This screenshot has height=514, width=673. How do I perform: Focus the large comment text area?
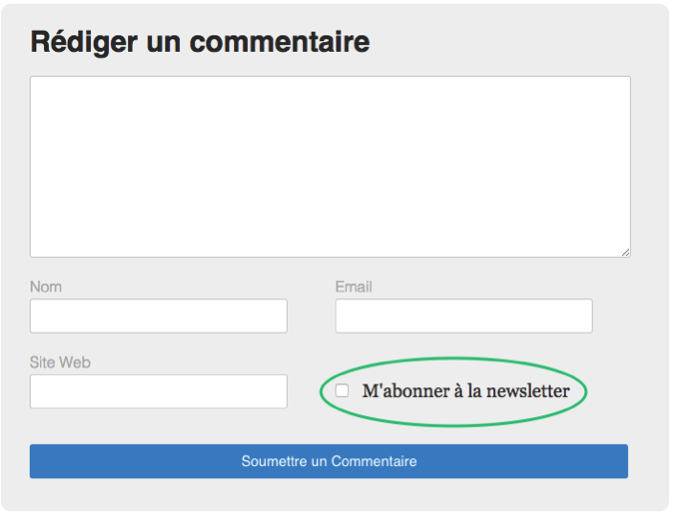pos(330,166)
